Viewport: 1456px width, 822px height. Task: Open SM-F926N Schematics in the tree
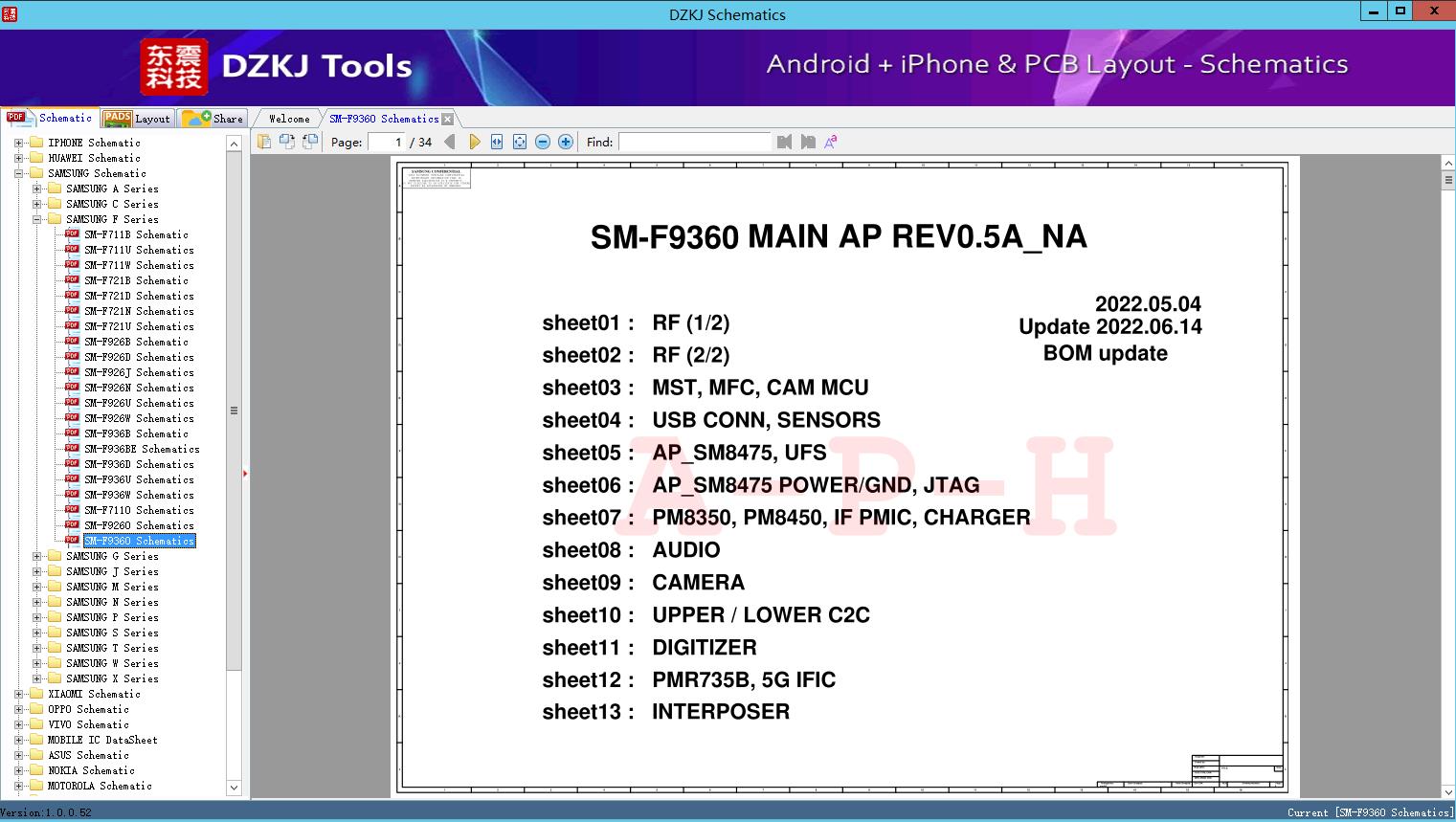pos(139,388)
